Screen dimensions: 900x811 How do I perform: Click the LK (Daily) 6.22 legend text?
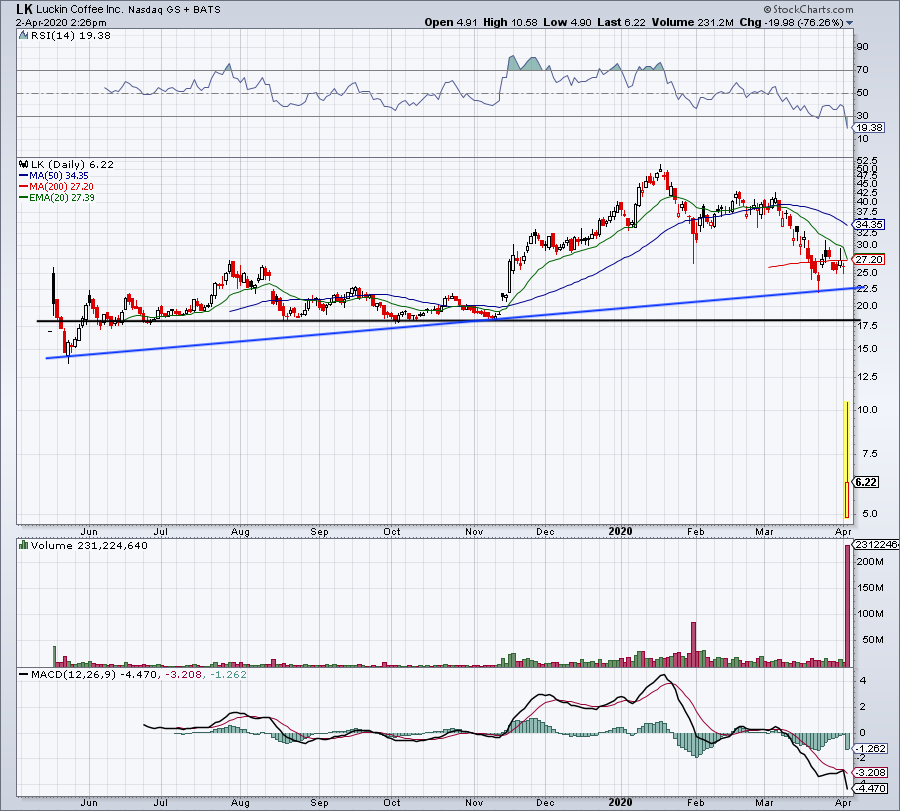coord(72,165)
